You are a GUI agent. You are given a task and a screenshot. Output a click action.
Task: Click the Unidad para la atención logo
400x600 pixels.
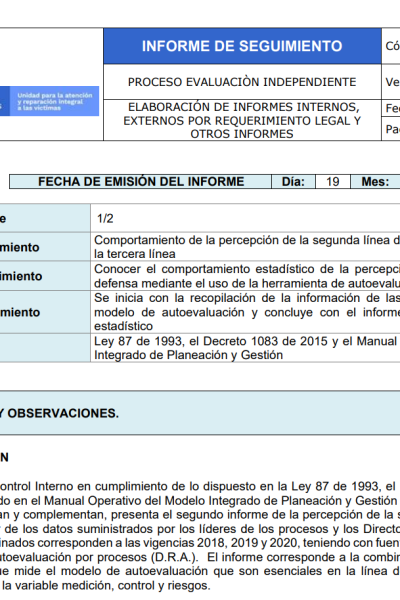(x=49, y=101)
